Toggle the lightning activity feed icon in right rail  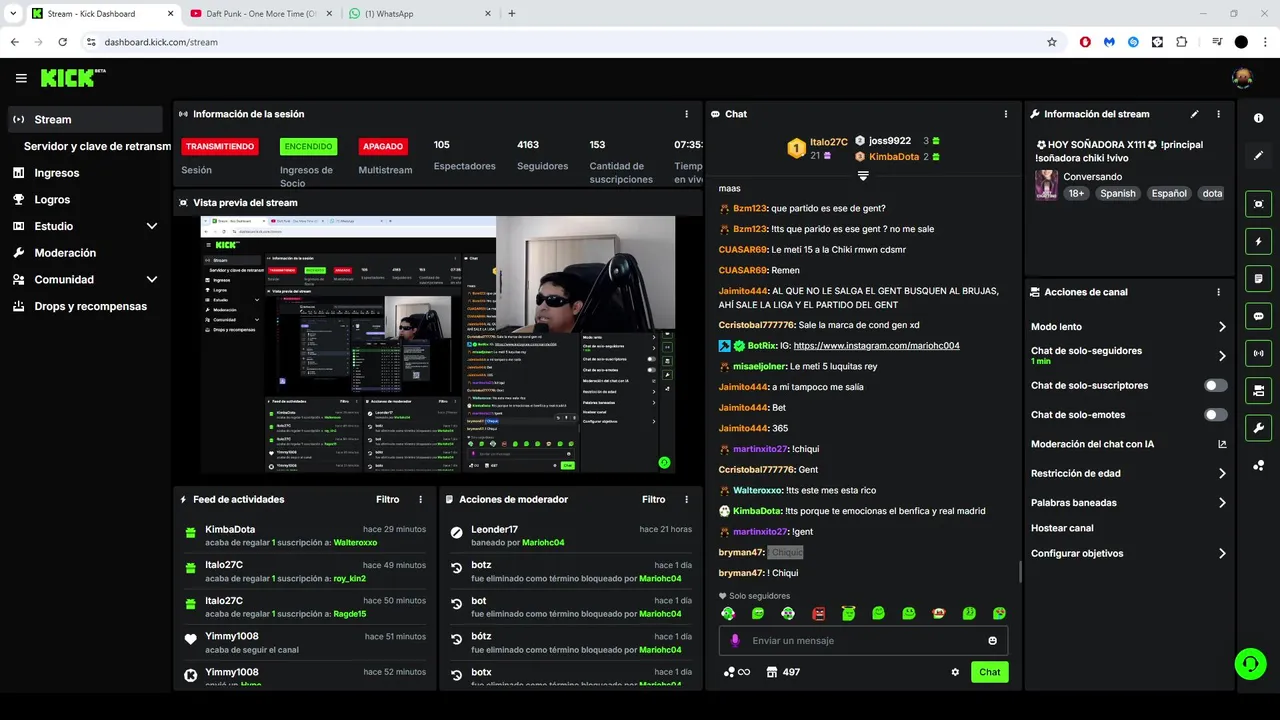point(1258,241)
